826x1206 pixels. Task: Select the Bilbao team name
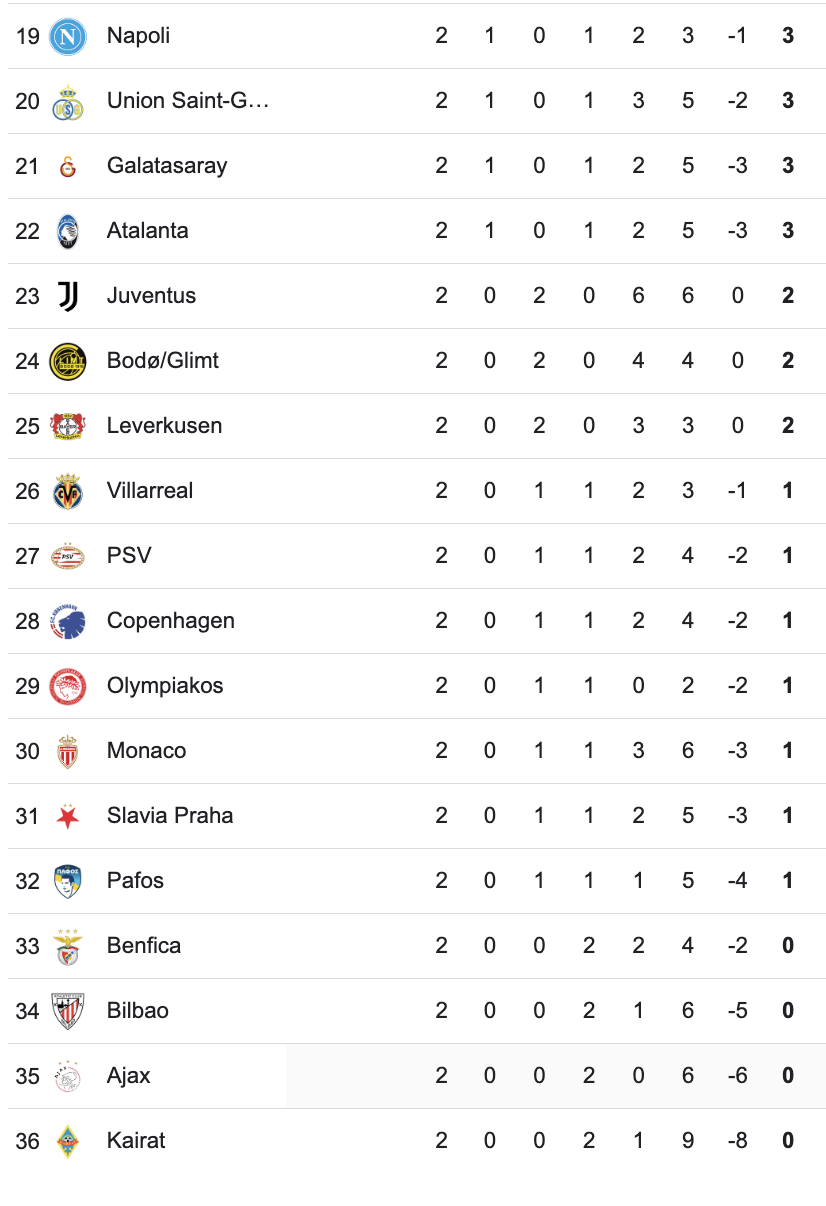click(138, 1011)
